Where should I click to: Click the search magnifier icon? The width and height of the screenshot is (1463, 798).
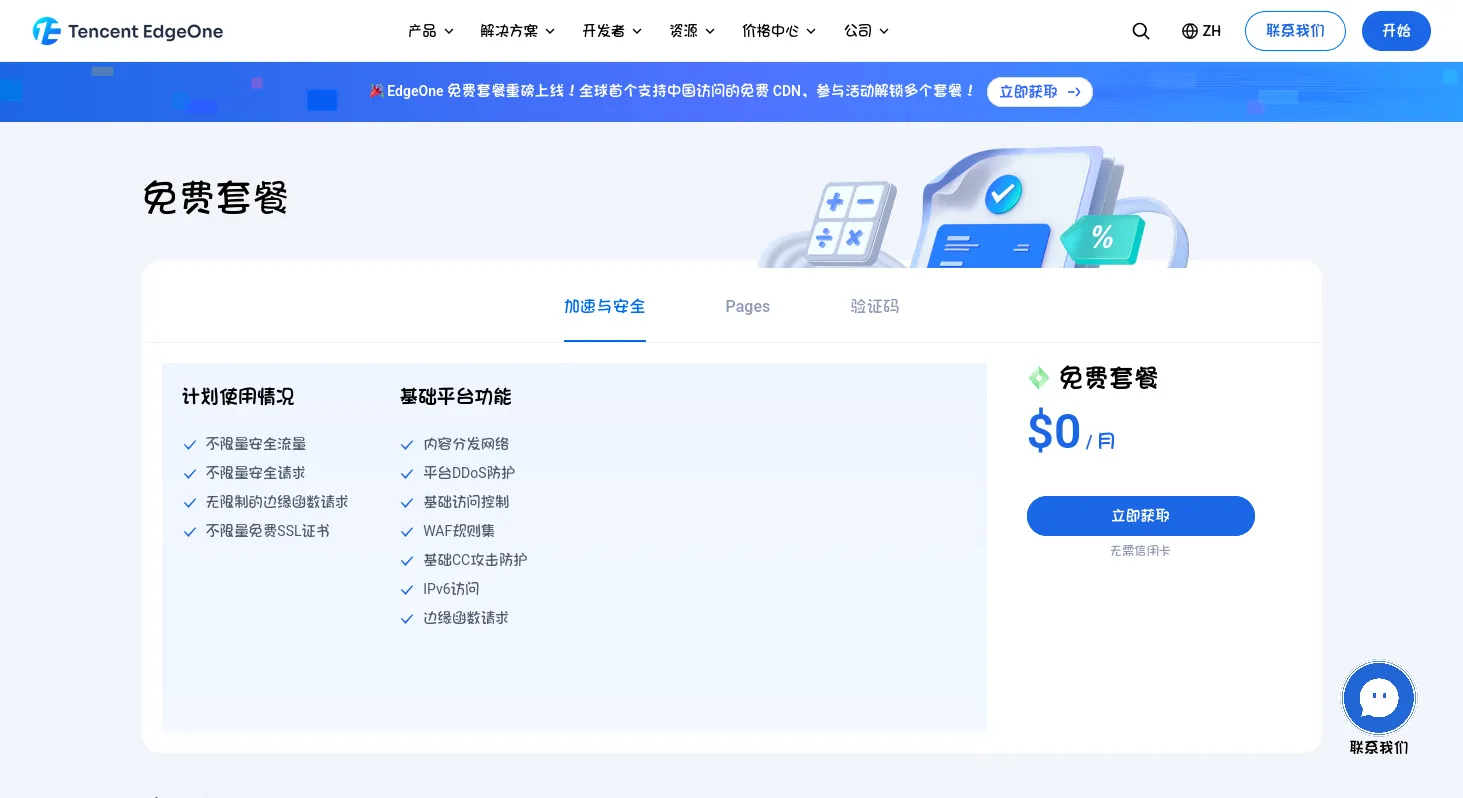point(1141,31)
